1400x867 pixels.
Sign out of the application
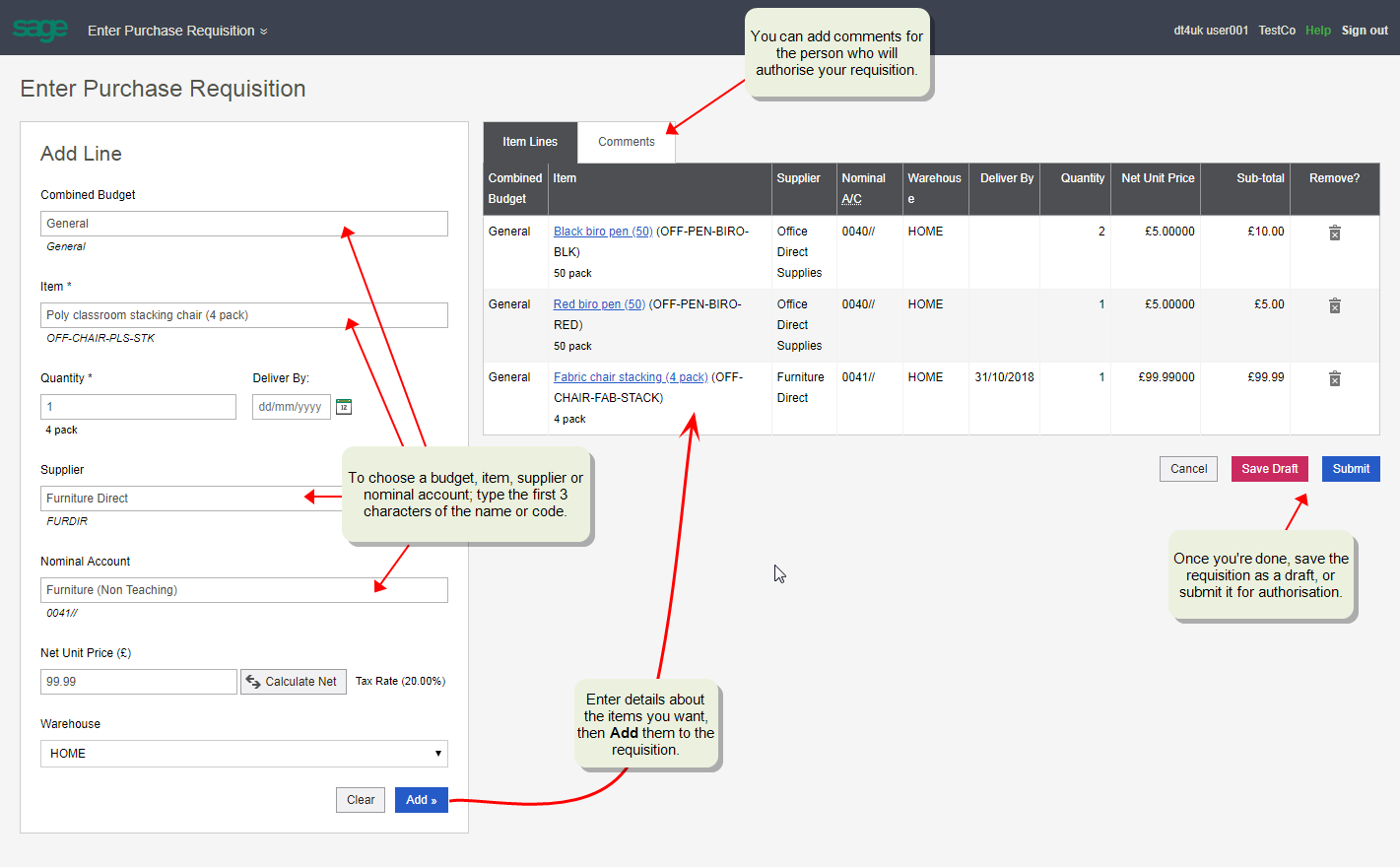click(1364, 30)
